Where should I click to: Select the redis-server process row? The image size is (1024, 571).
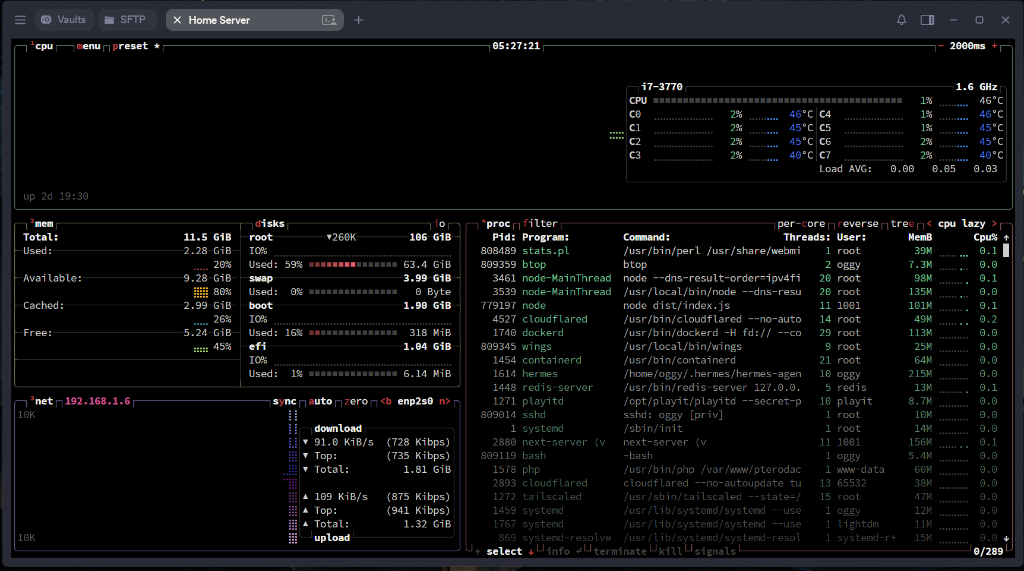click(x=739, y=387)
